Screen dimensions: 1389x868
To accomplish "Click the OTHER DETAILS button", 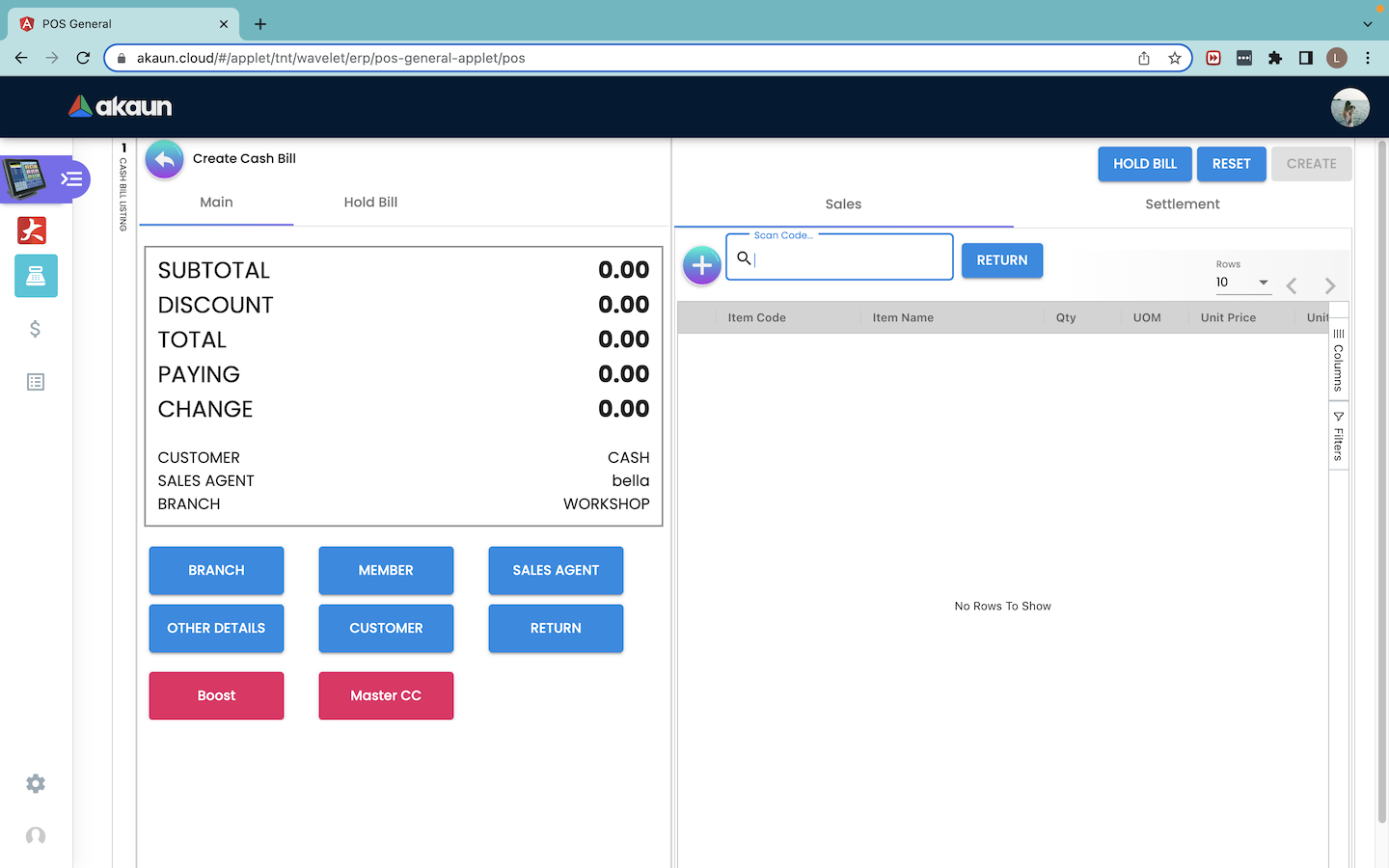I will [216, 629].
